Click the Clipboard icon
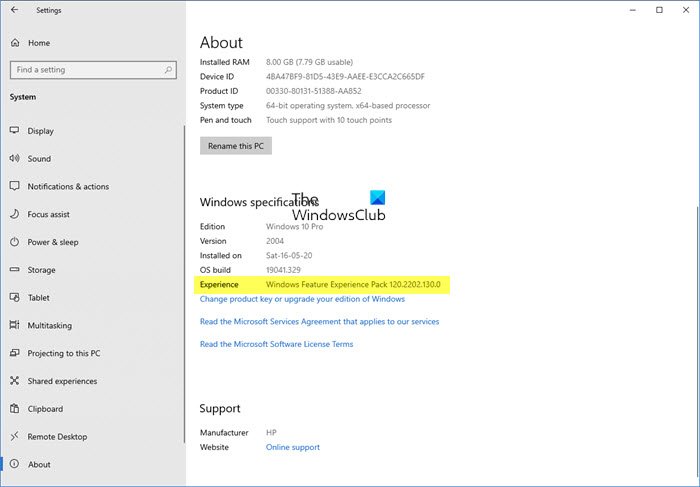 pos(15,408)
